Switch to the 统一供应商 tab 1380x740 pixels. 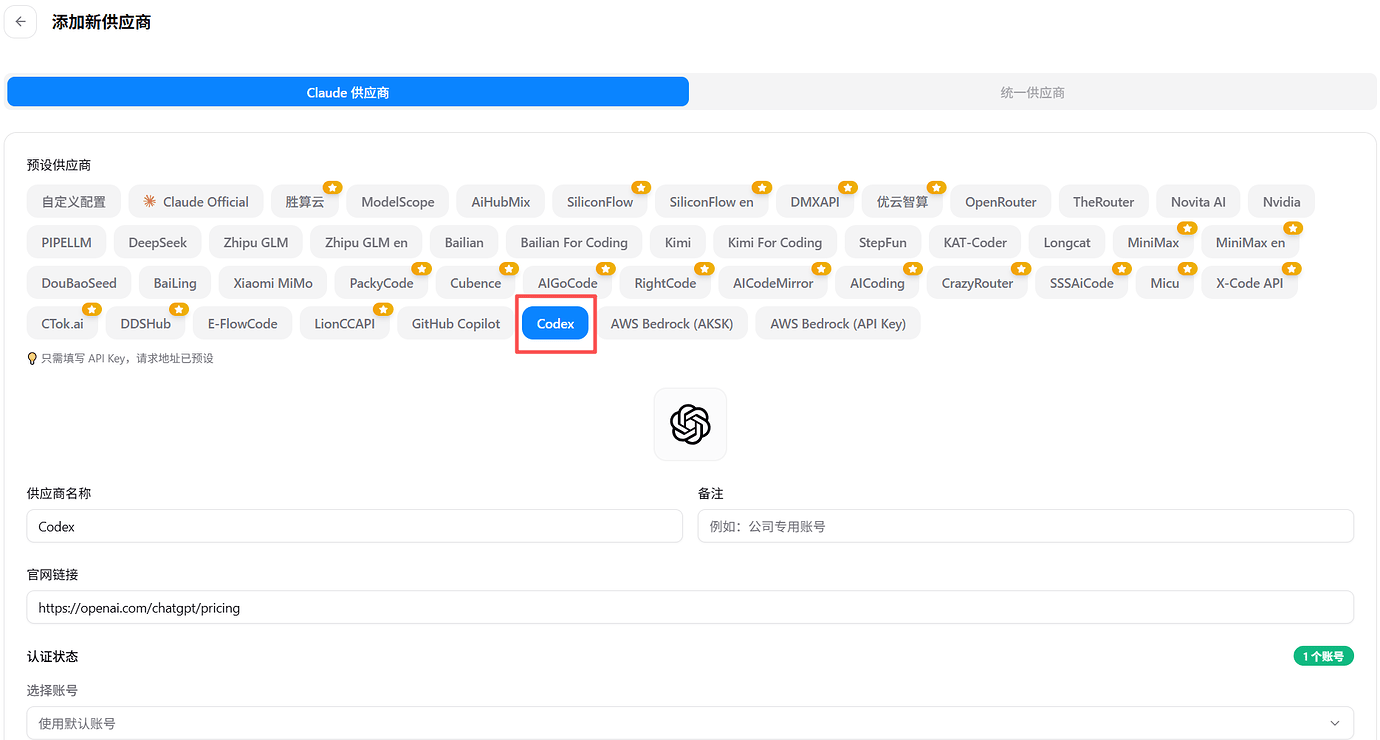(1032, 92)
